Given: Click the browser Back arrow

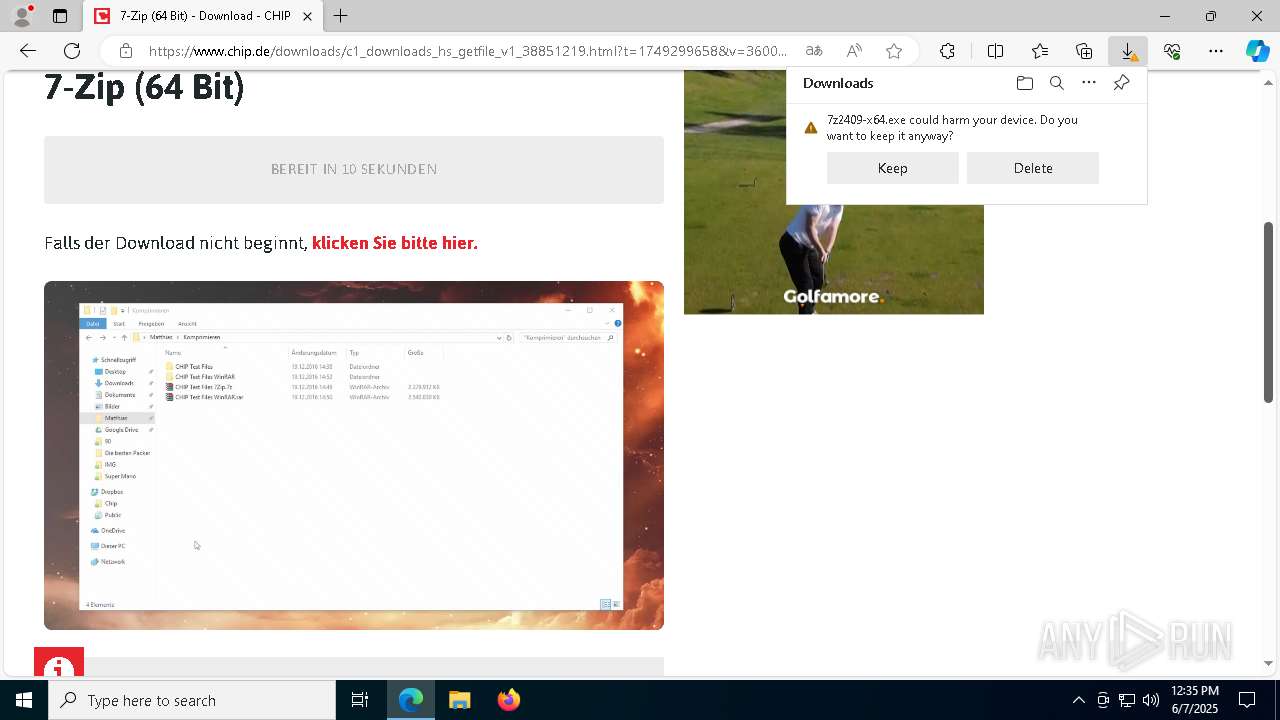Looking at the screenshot, I should coord(28,51).
